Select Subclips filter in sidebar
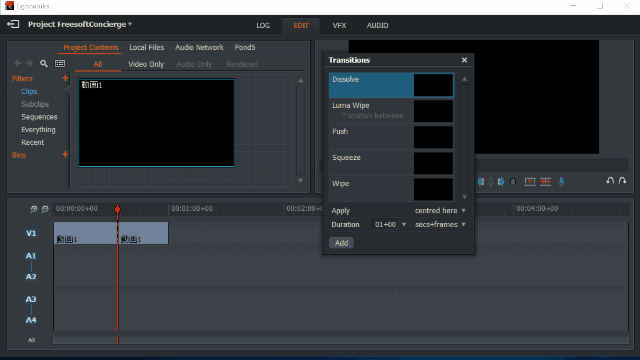Image resolution: width=640 pixels, height=360 pixels. tap(35, 104)
